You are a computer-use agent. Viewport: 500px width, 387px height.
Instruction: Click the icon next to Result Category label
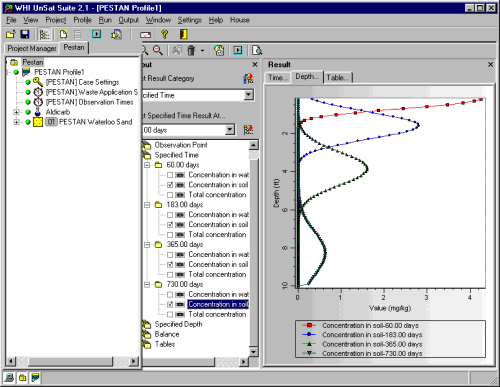coord(248,78)
